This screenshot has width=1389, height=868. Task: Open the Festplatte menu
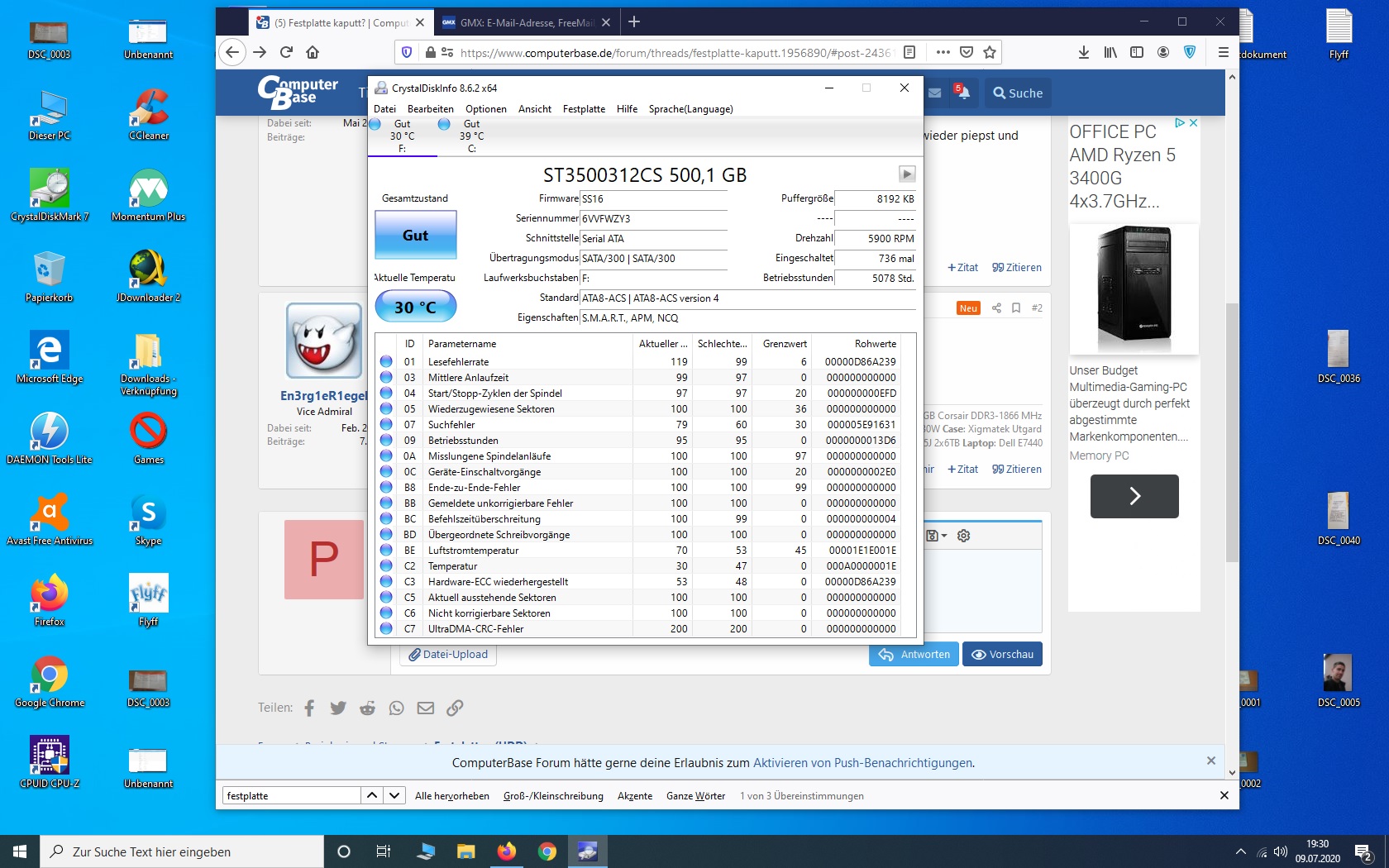(x=584, y=109)
